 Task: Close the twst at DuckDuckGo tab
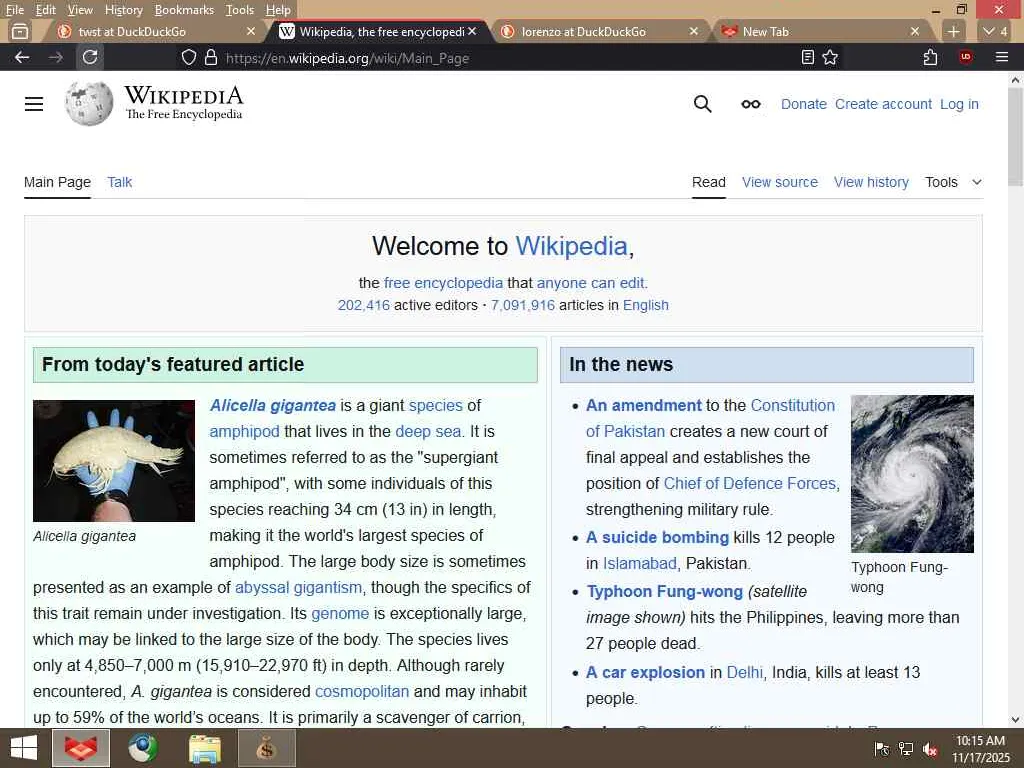pyautogui.click(x=251, y=31)
